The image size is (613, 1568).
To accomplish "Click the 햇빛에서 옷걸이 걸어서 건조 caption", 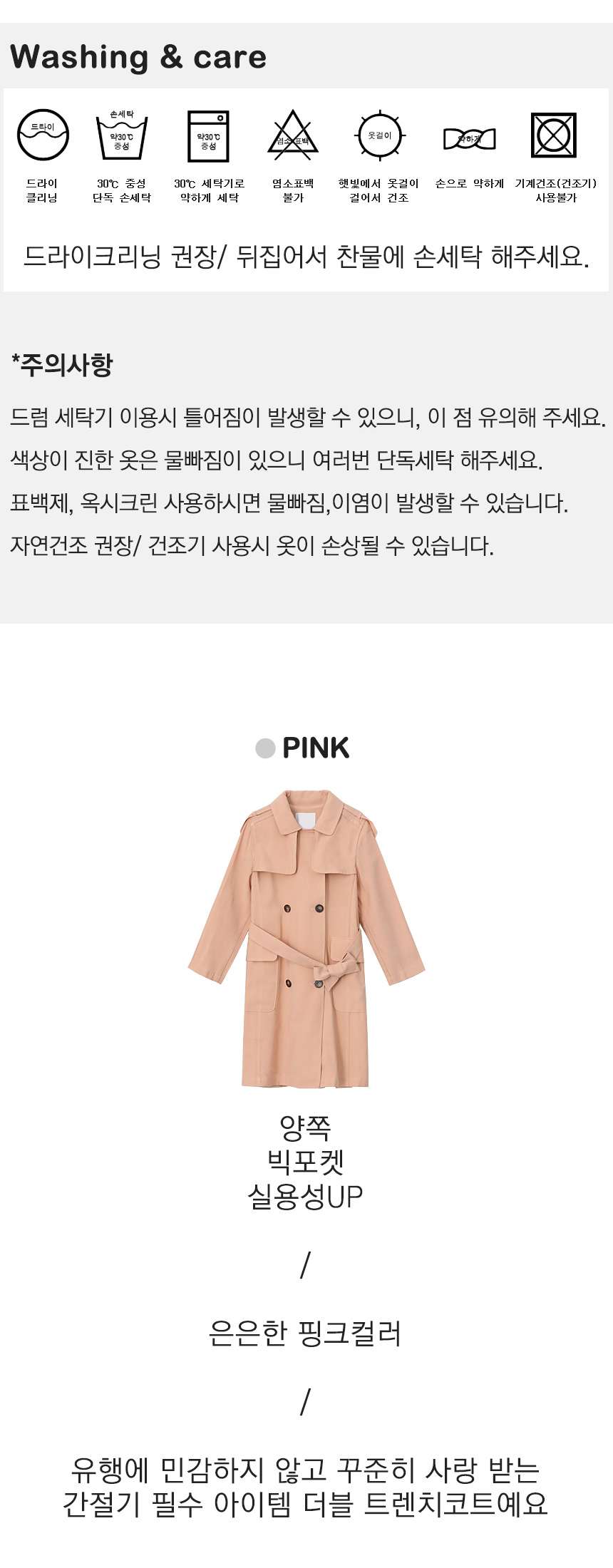I will pyautogui.click(x=378, y=190).
